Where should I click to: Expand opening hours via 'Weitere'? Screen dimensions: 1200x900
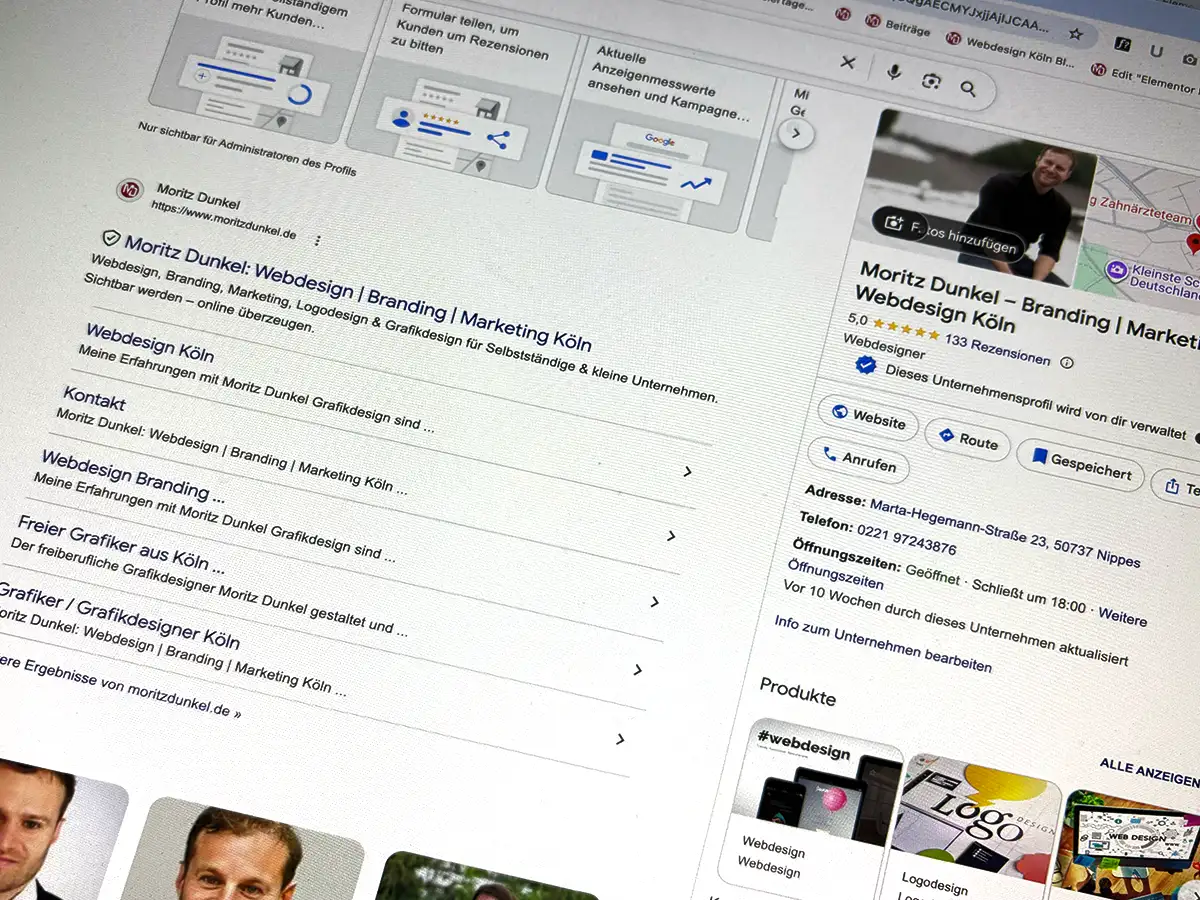tap(1123, 616)
